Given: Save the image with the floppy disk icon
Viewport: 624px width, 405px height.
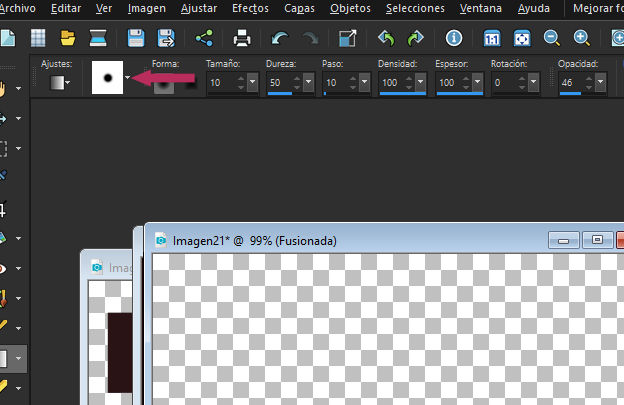Looking at the screenshot, I should 136,38.
